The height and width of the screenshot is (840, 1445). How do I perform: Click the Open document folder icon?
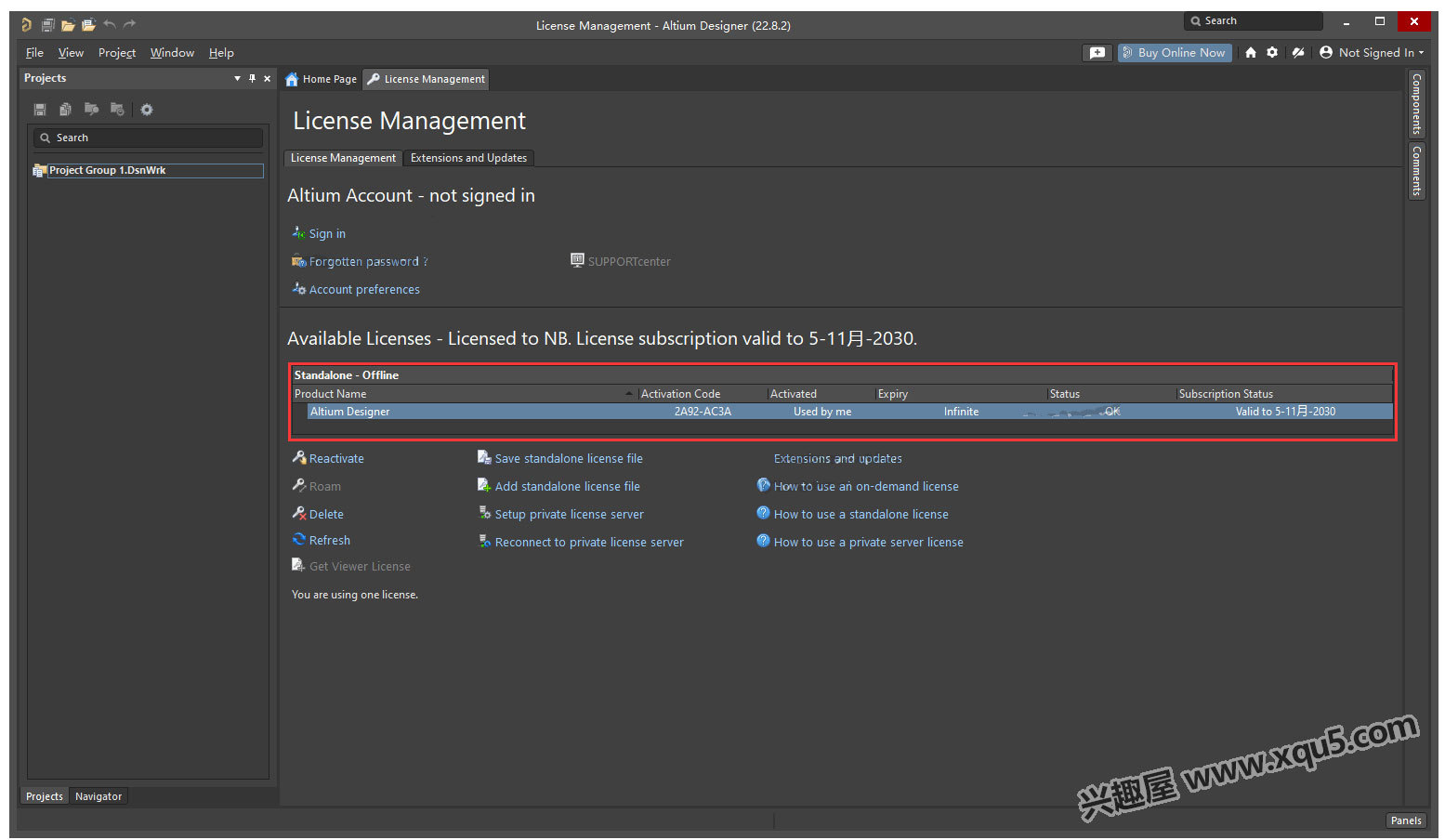(68, 25)
